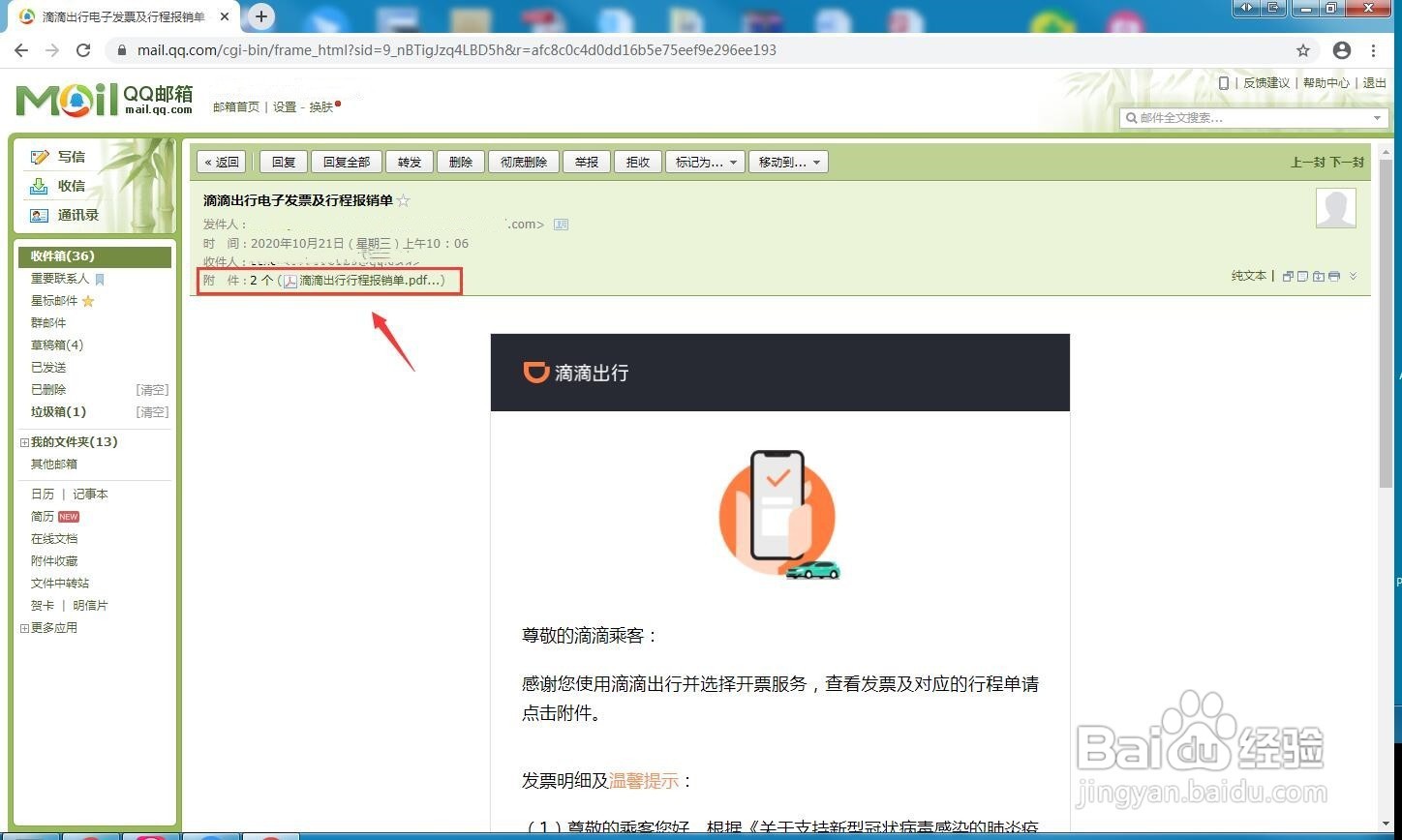This screenshot has height=840, width=1402.
Task: Open the 标记为 dropdown
Action: pyautogui.click(x=704, y=163)
